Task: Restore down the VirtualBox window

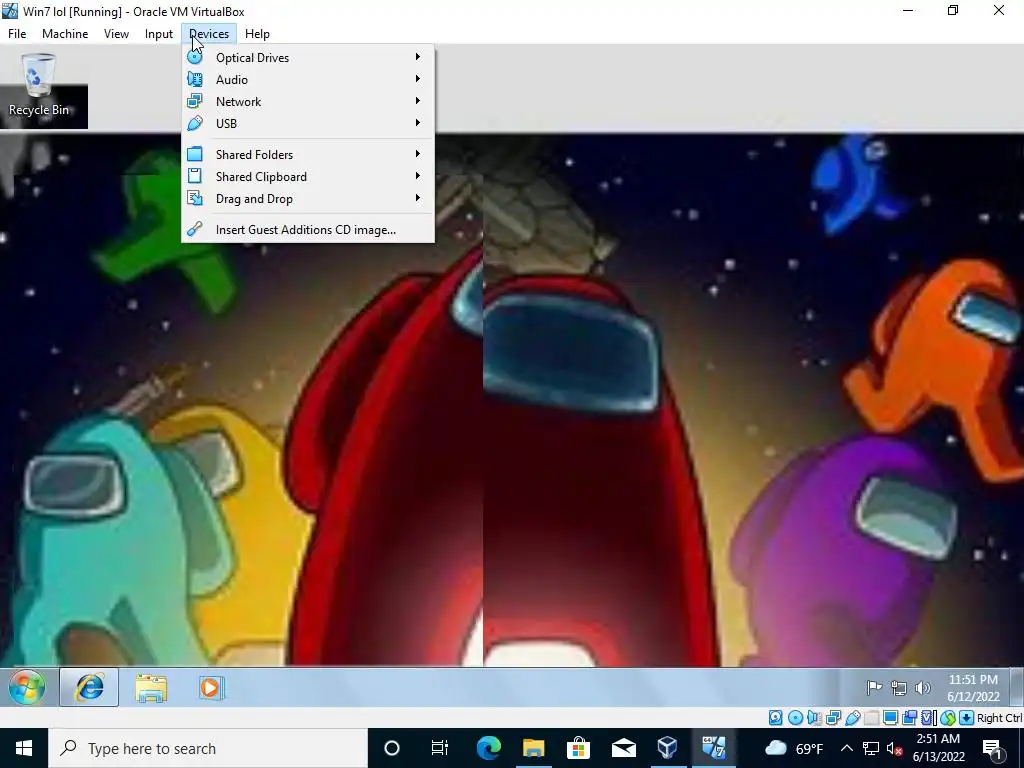Action: click(953, 10)
